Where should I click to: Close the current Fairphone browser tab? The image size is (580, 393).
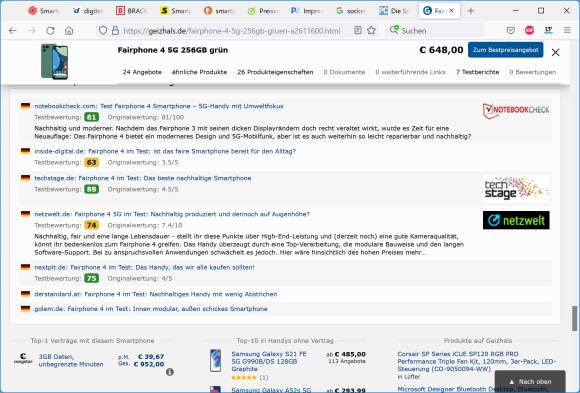[x=451, y=11]
